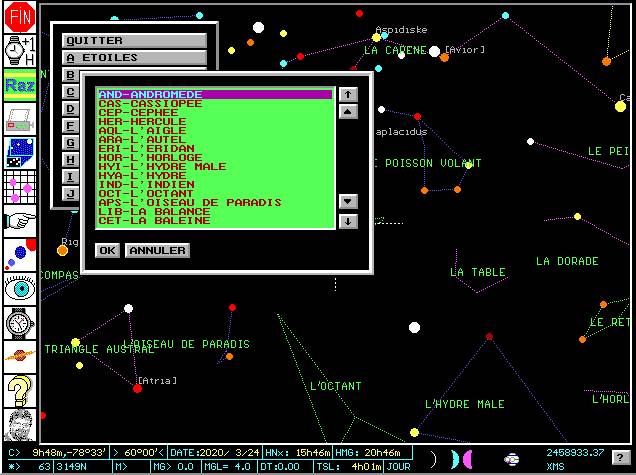
Task: Click the HMG: 20h46m status field
Action: (x=372, y=453)
